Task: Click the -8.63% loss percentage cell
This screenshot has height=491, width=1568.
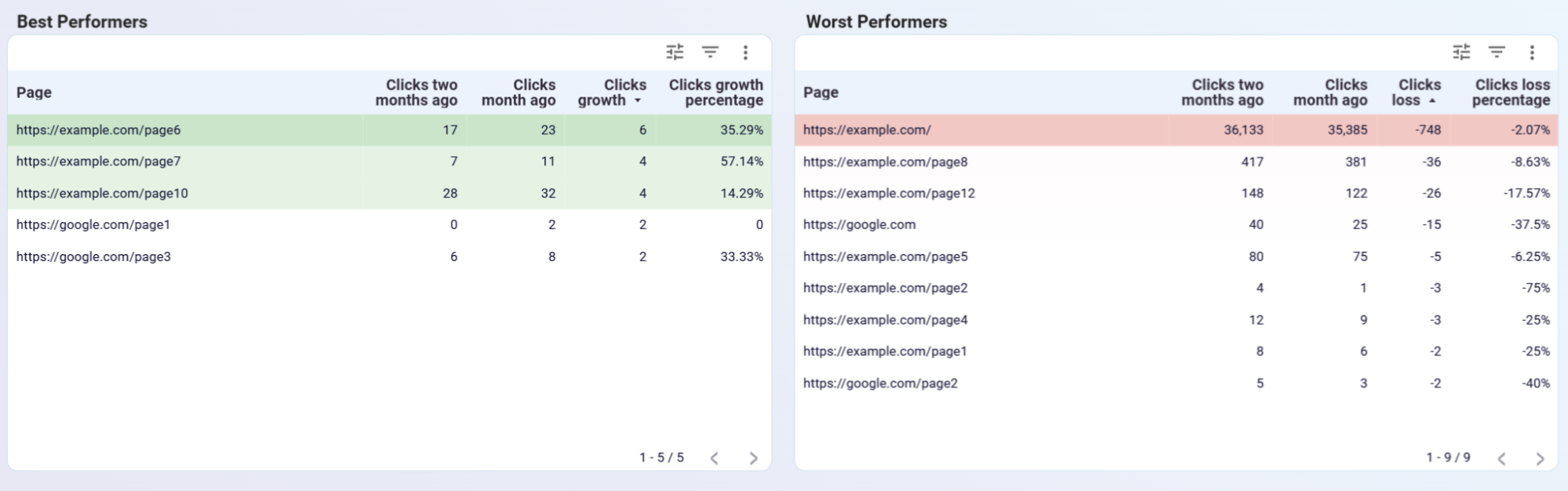Action: pos(1530,162)
